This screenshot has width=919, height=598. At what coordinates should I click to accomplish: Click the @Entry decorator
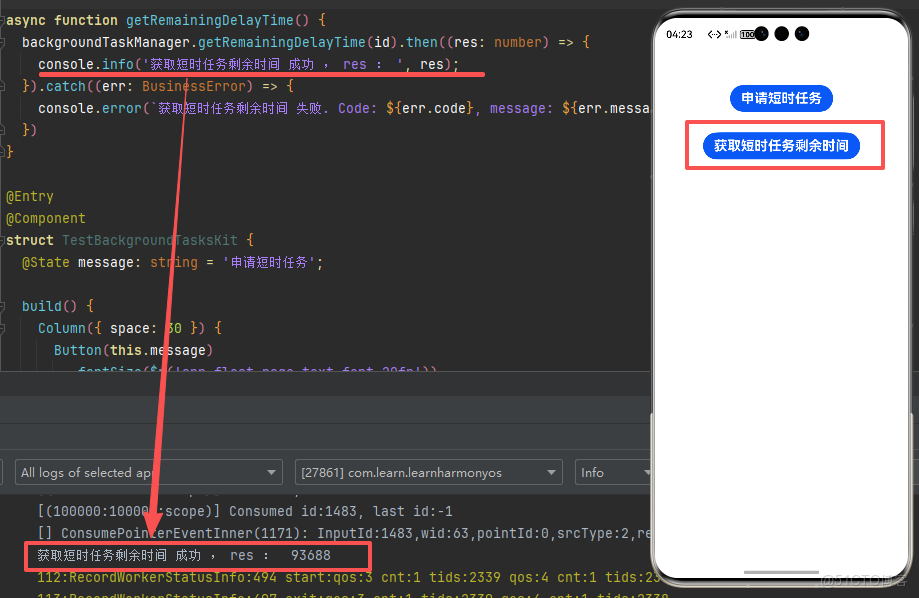point(30,196)
